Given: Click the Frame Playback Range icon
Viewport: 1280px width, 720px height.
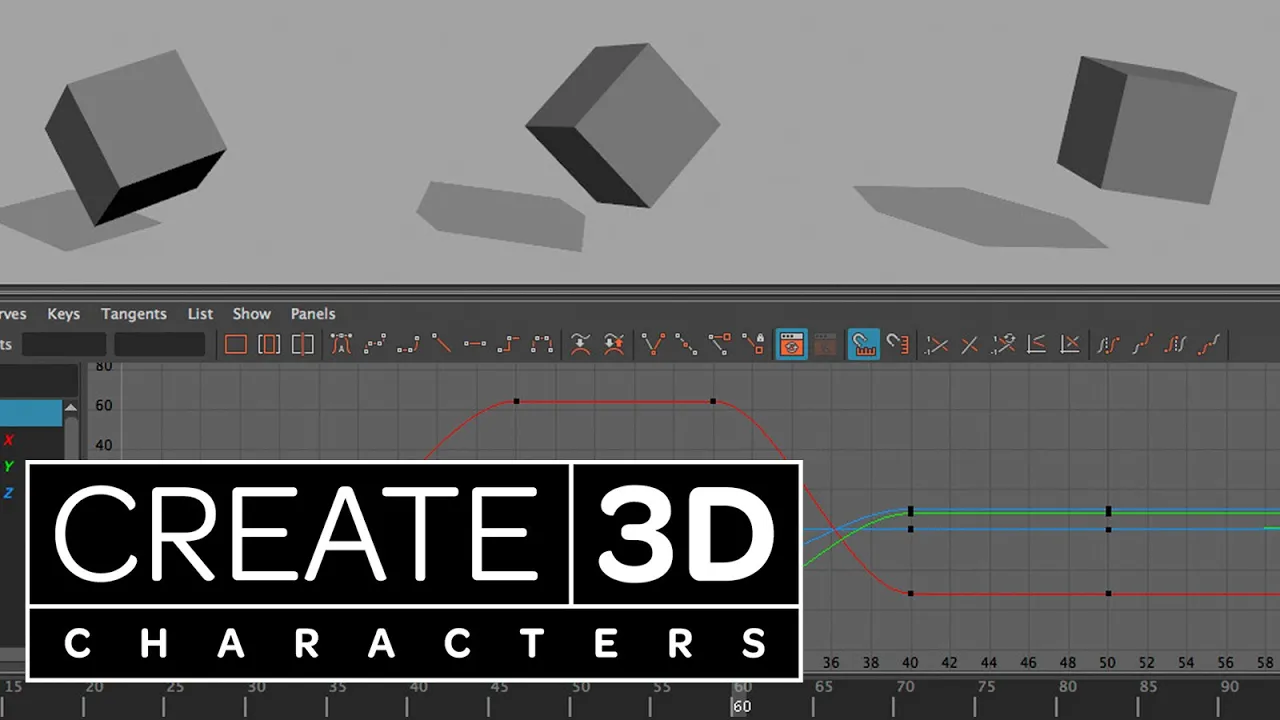Looking at the screenshot, I should (x=269, y=345).
